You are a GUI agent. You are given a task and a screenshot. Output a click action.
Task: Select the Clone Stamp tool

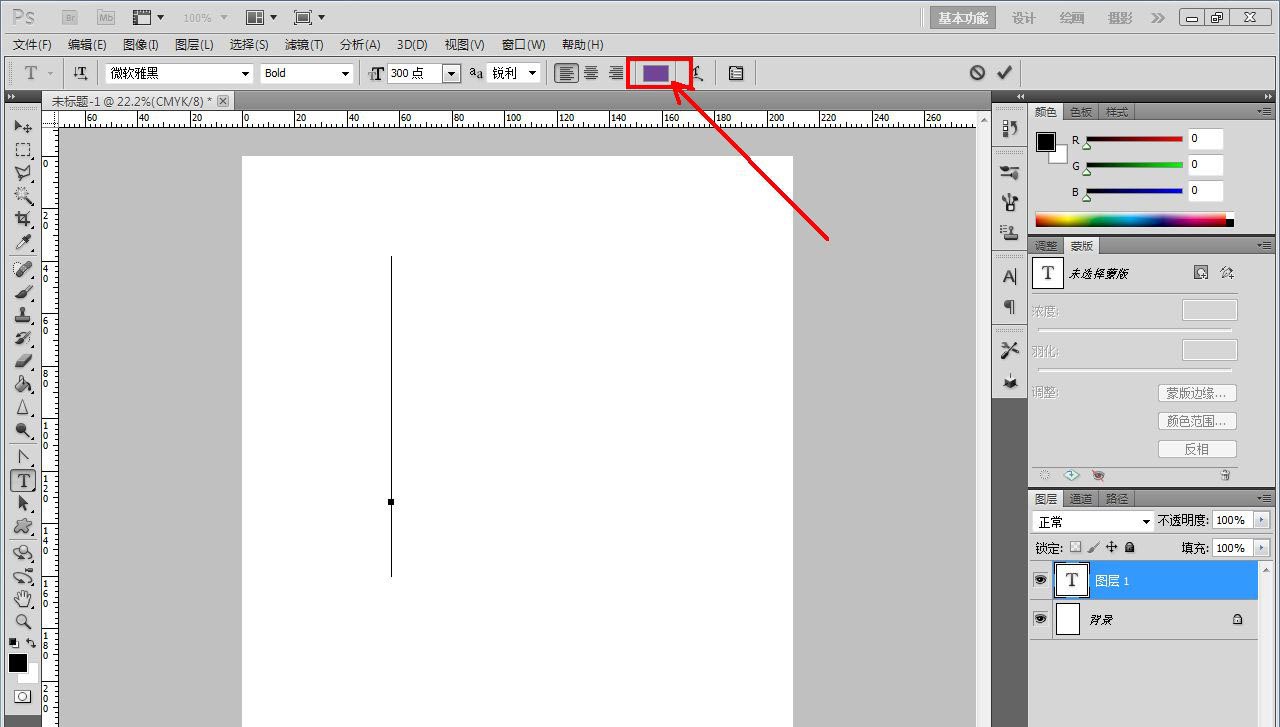pos(22,316)
